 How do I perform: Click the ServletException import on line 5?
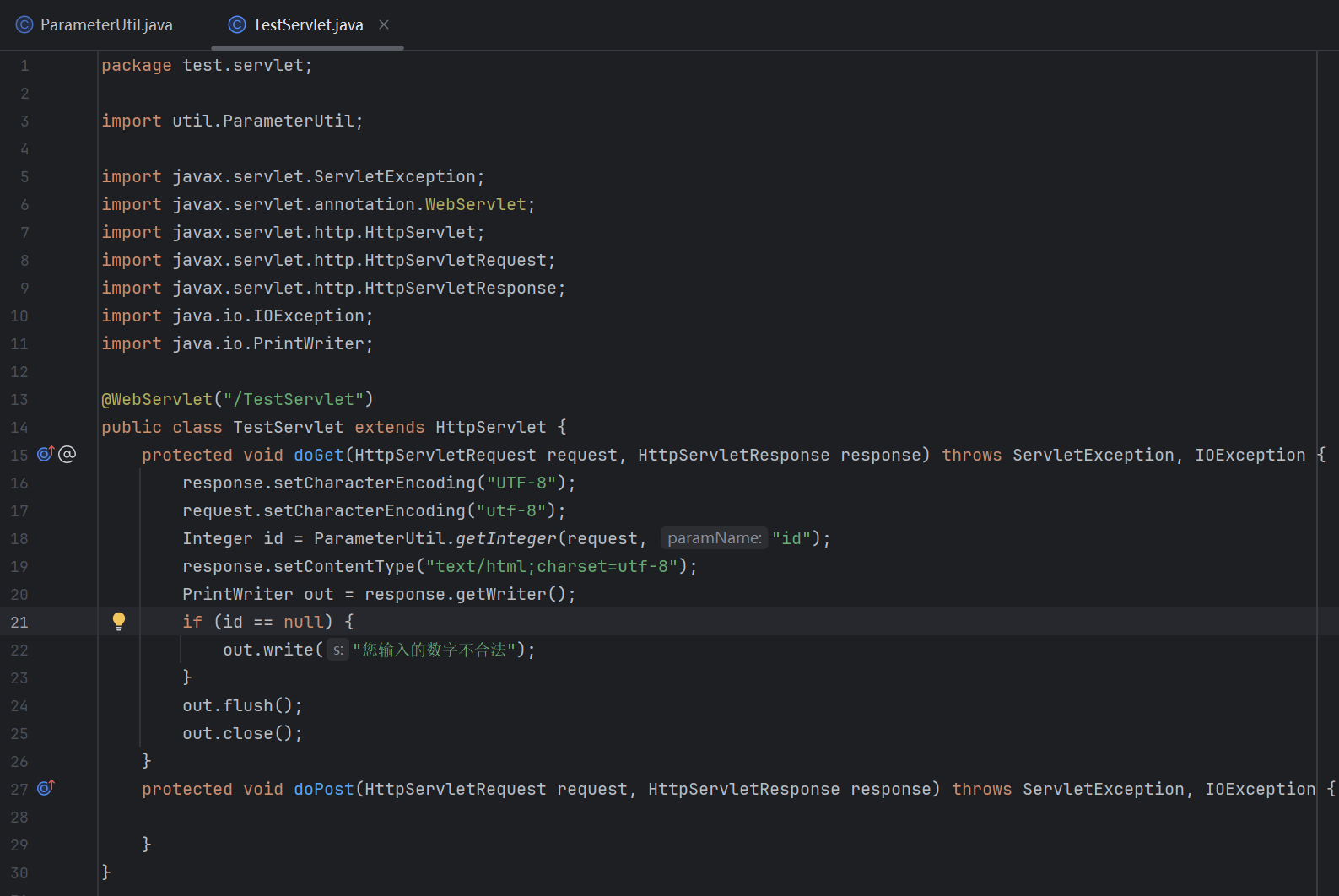pos(293,176)
